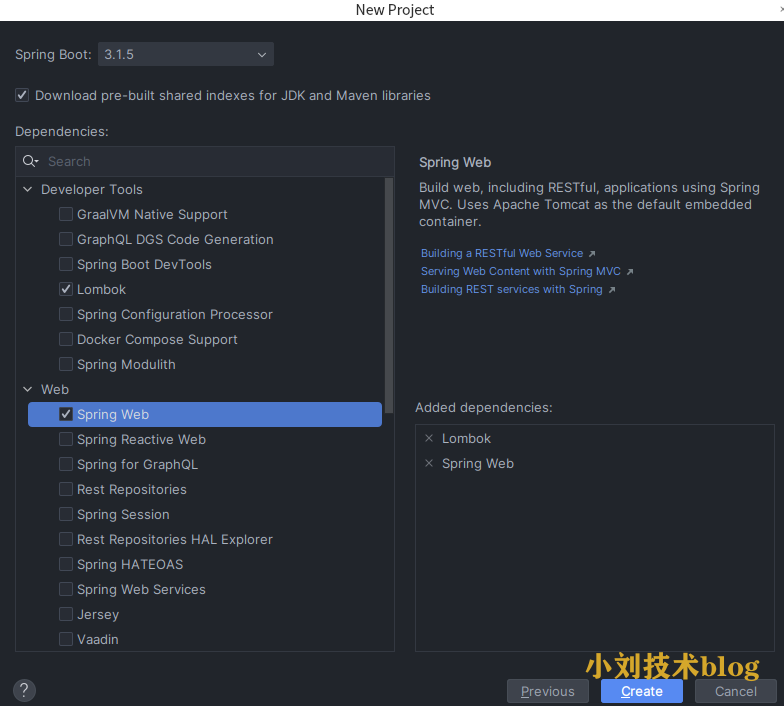Click arrow icon next to Serving Web Content link
This screenshot has width=784, height=706.
point(630,272)
